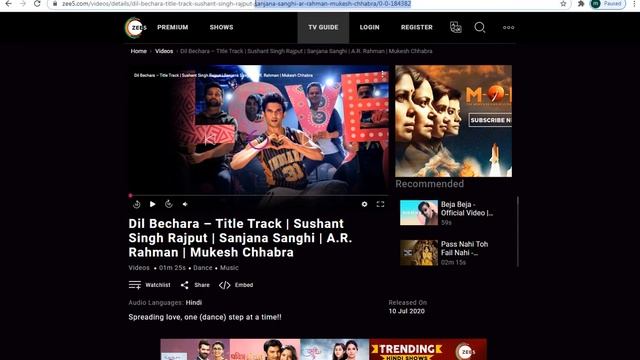Go to Videos breadcrumb
This screenshot has width=640, height=360.
164,51
